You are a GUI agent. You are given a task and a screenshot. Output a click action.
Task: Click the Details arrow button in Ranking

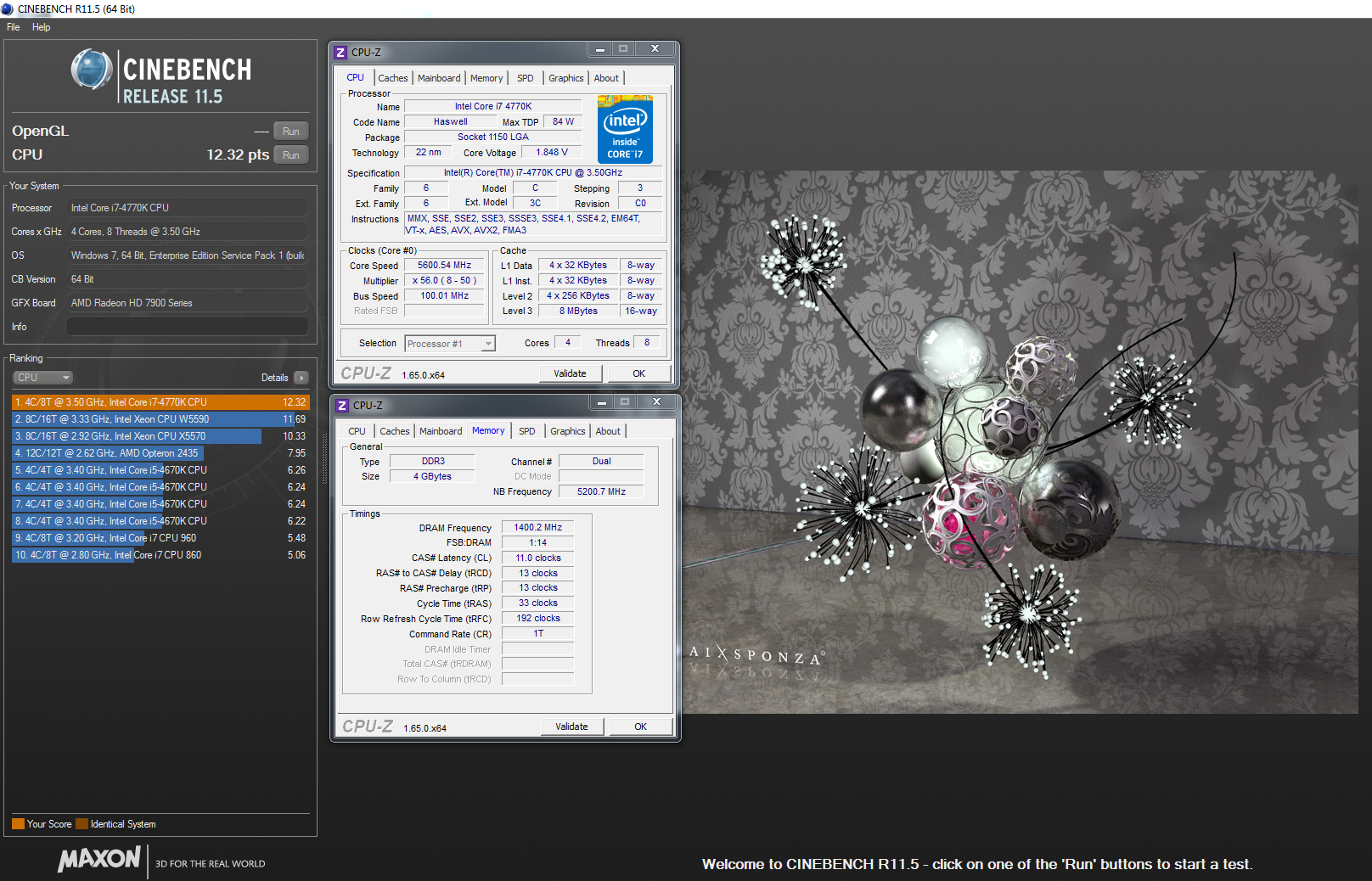point(301,378)
